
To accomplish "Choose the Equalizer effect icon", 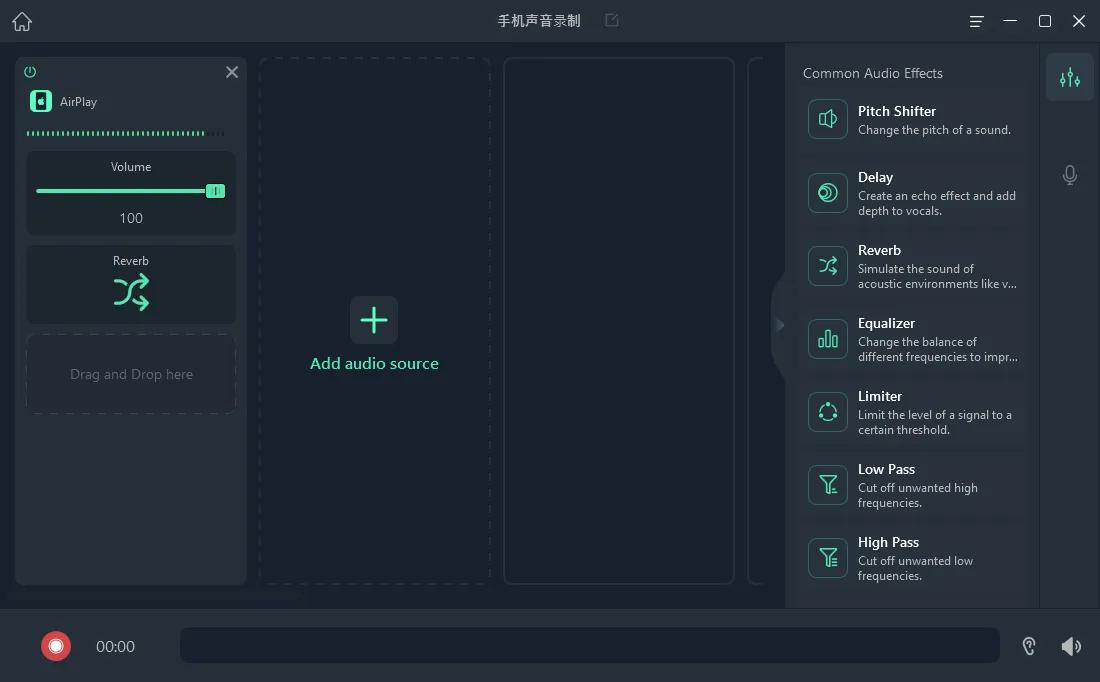I will (x=828, y=339).
